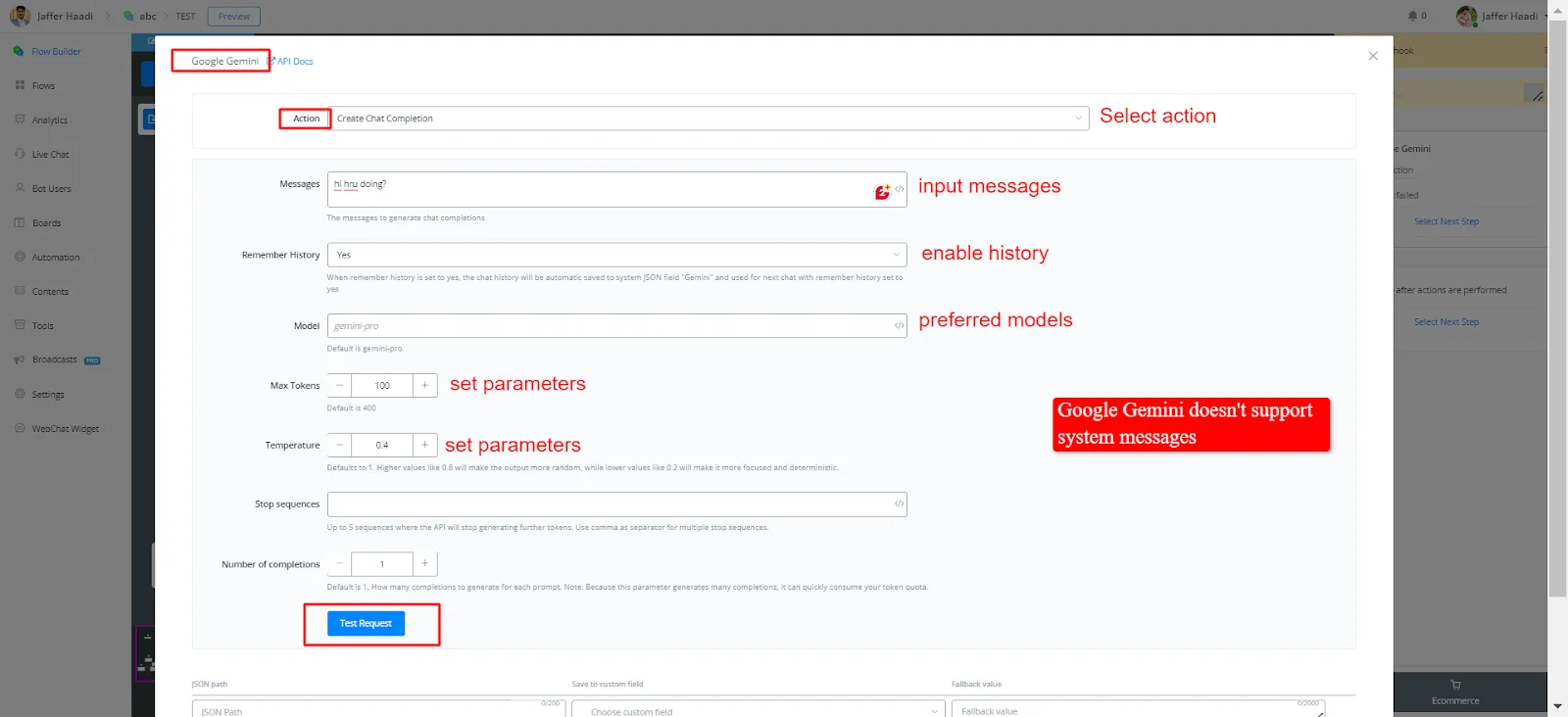
Task: Select the Tools sidebar icon
Action: [x=20, y=325]
